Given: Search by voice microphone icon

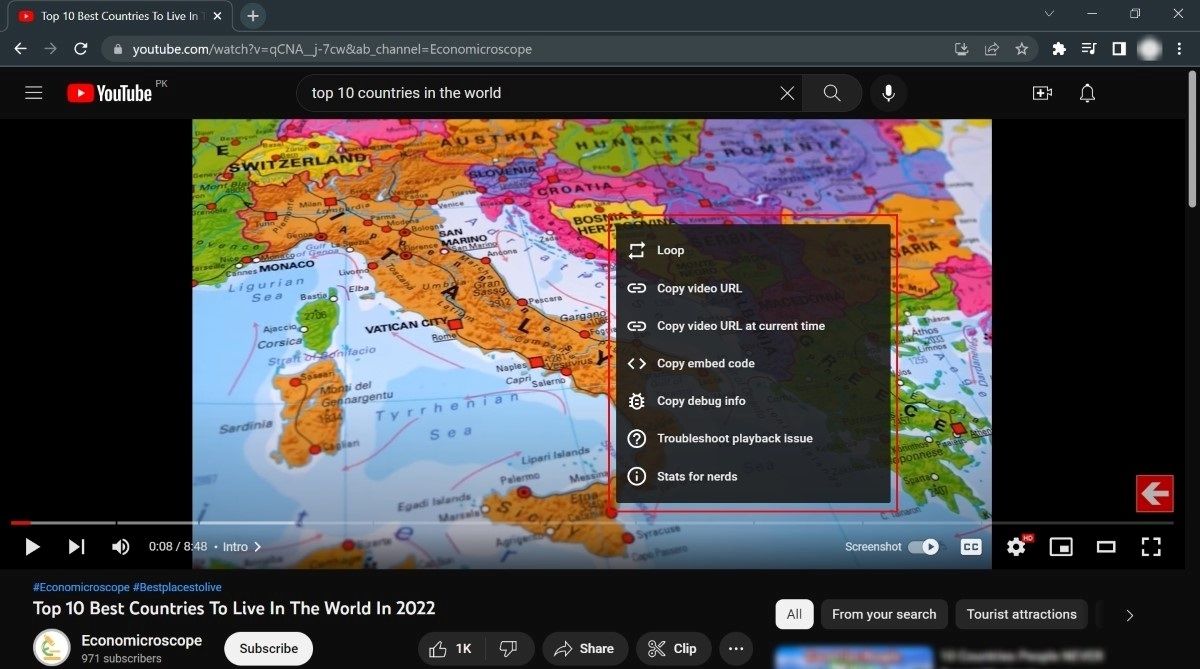Looking at the screenshot, I should tap(888, 93).
